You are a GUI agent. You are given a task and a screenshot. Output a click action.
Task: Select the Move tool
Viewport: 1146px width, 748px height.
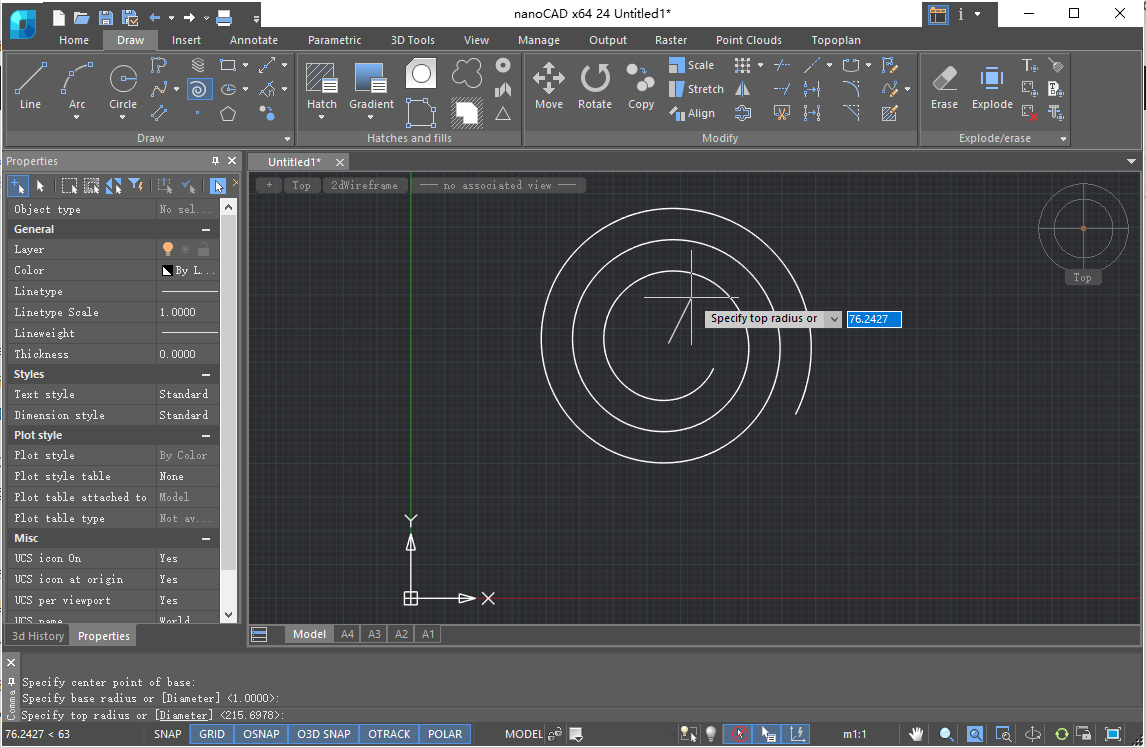pyautogui.click(x=549, y=85)
